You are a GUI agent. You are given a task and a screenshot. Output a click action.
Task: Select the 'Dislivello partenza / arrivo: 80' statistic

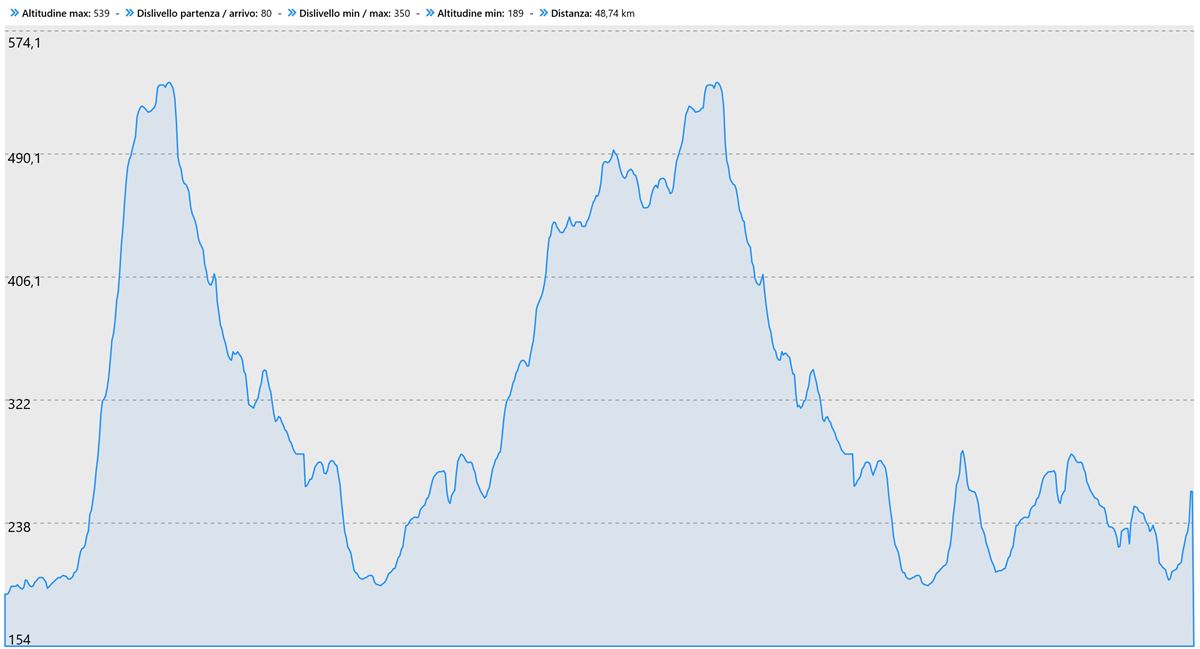point(205,14)
